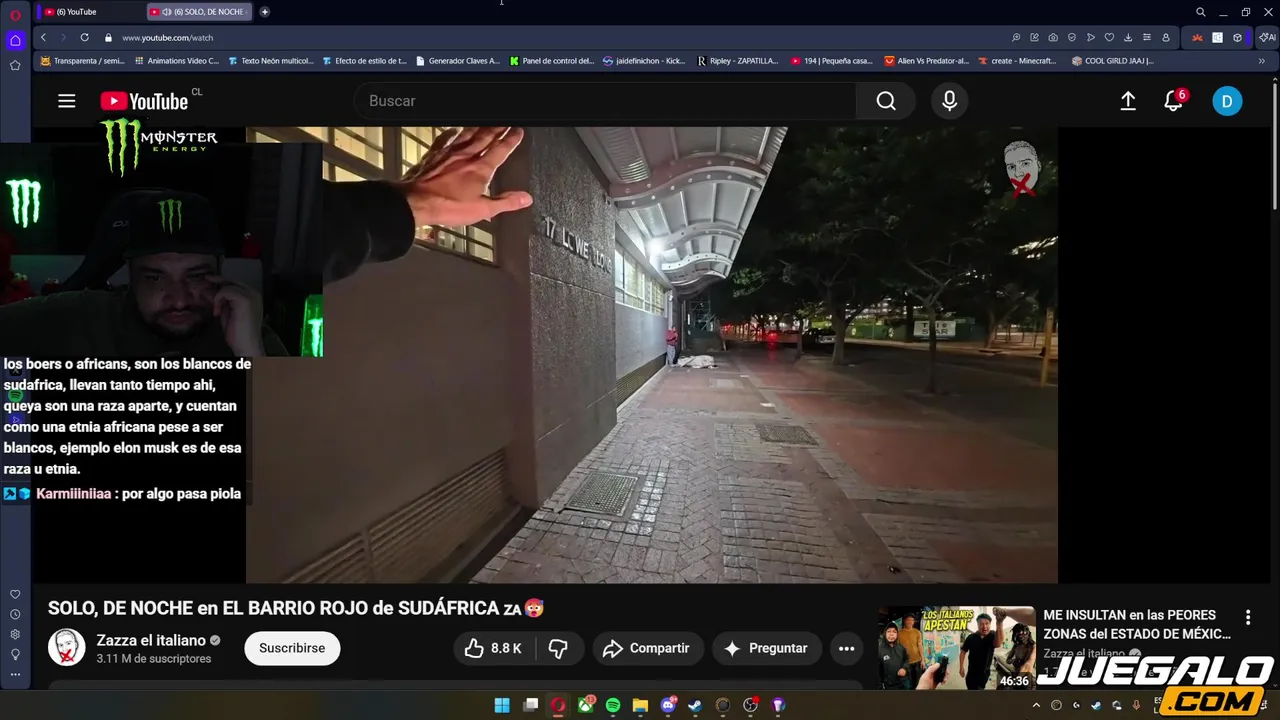Click on the video player

[652, 354]
